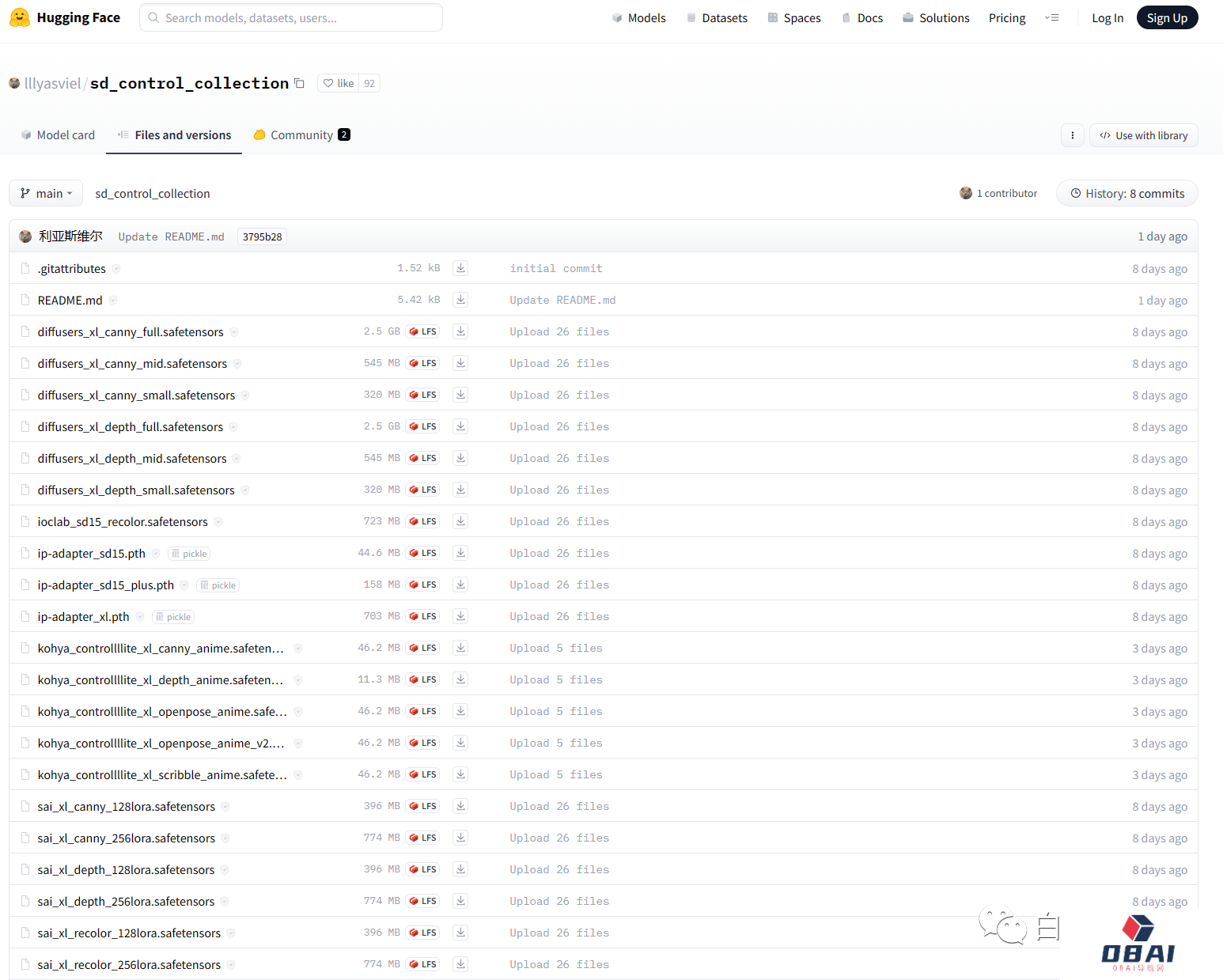
Task: Toggle the like button for this model
Action: click(339, 83)
